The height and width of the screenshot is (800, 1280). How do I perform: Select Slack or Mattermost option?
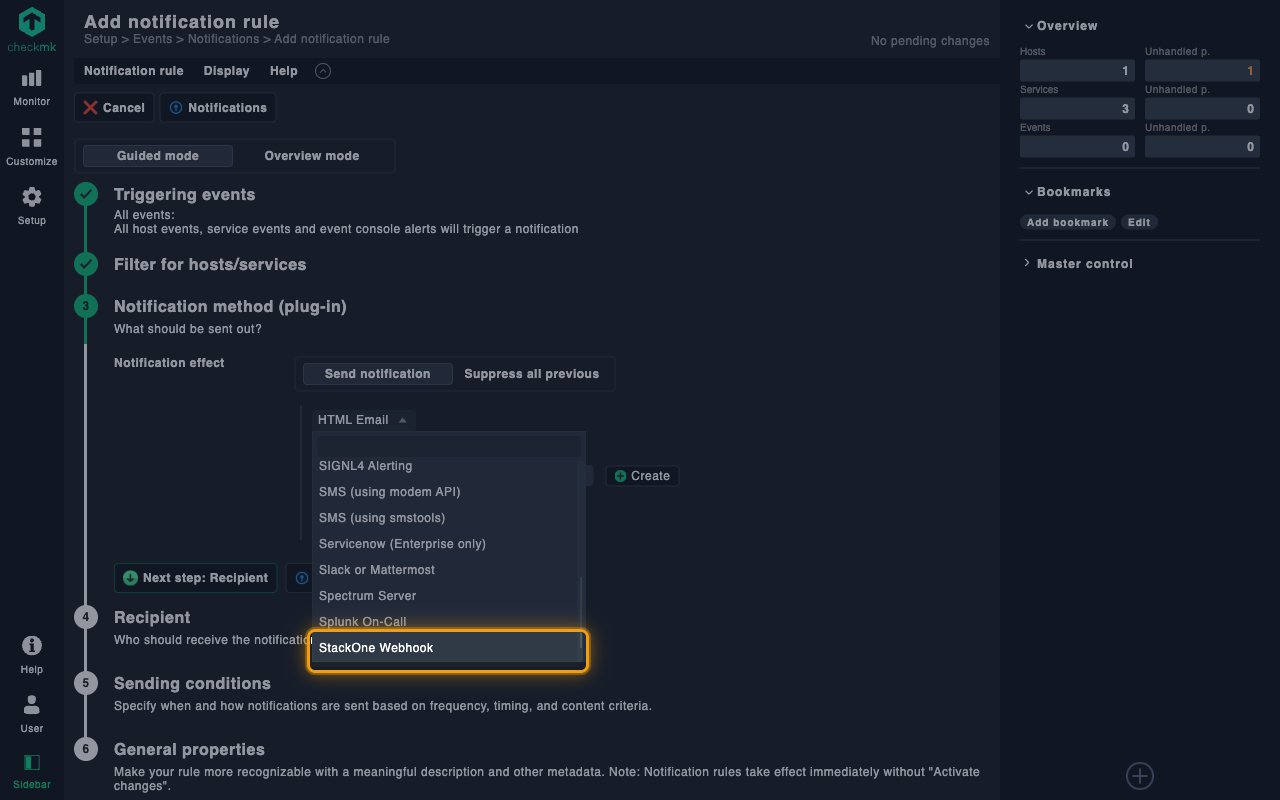(447, 570)
